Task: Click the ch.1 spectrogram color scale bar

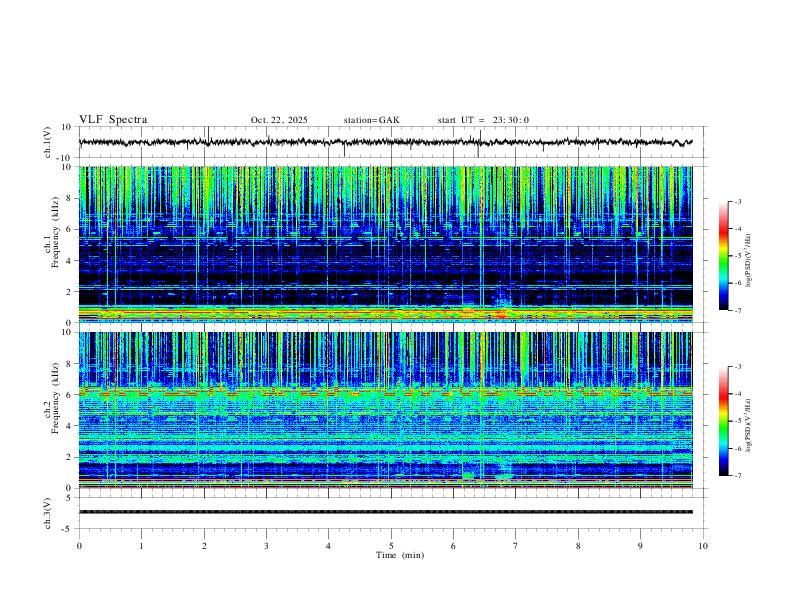Action: tap(724, 256)
